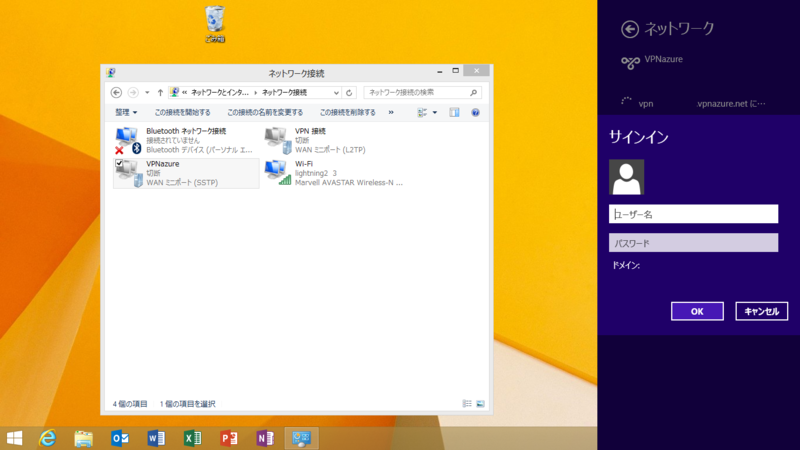This screenshot has height=450, width=800.
Task: Click この接続を開始する toolbar command
Action: tap(183, 112)
